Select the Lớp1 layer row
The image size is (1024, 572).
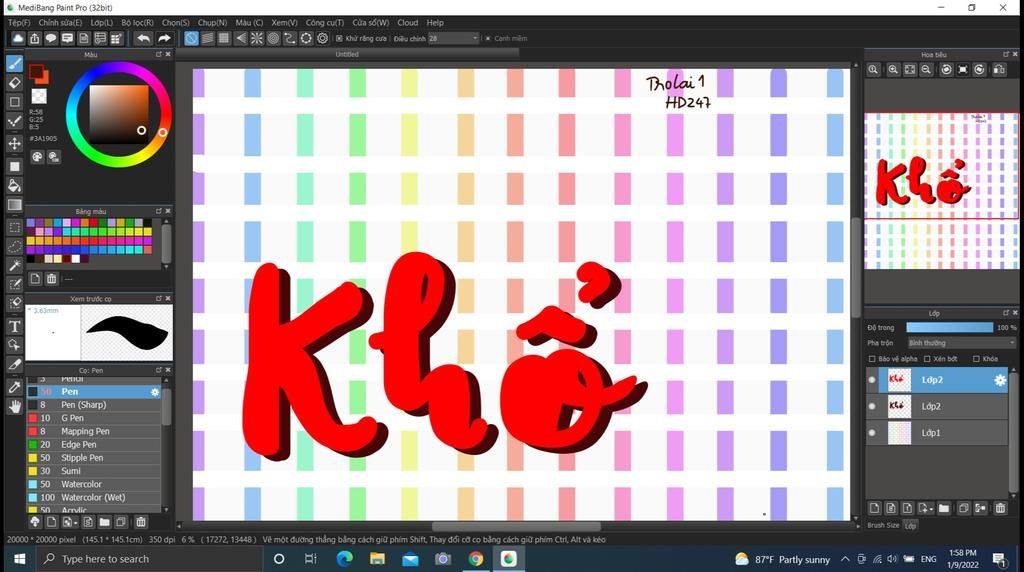click(937, 432)
